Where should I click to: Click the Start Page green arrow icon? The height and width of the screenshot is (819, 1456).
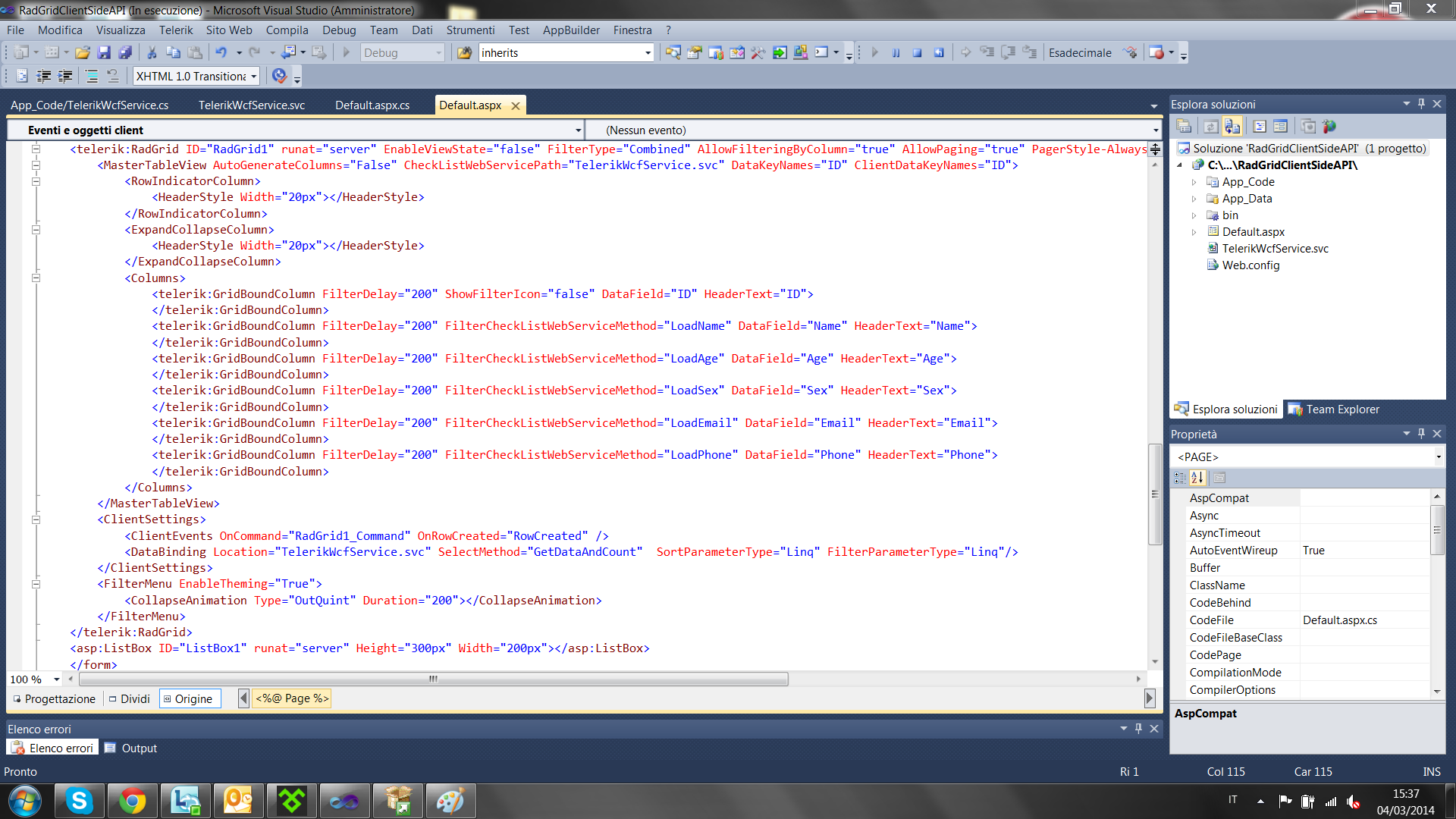[x=779, y=52]
